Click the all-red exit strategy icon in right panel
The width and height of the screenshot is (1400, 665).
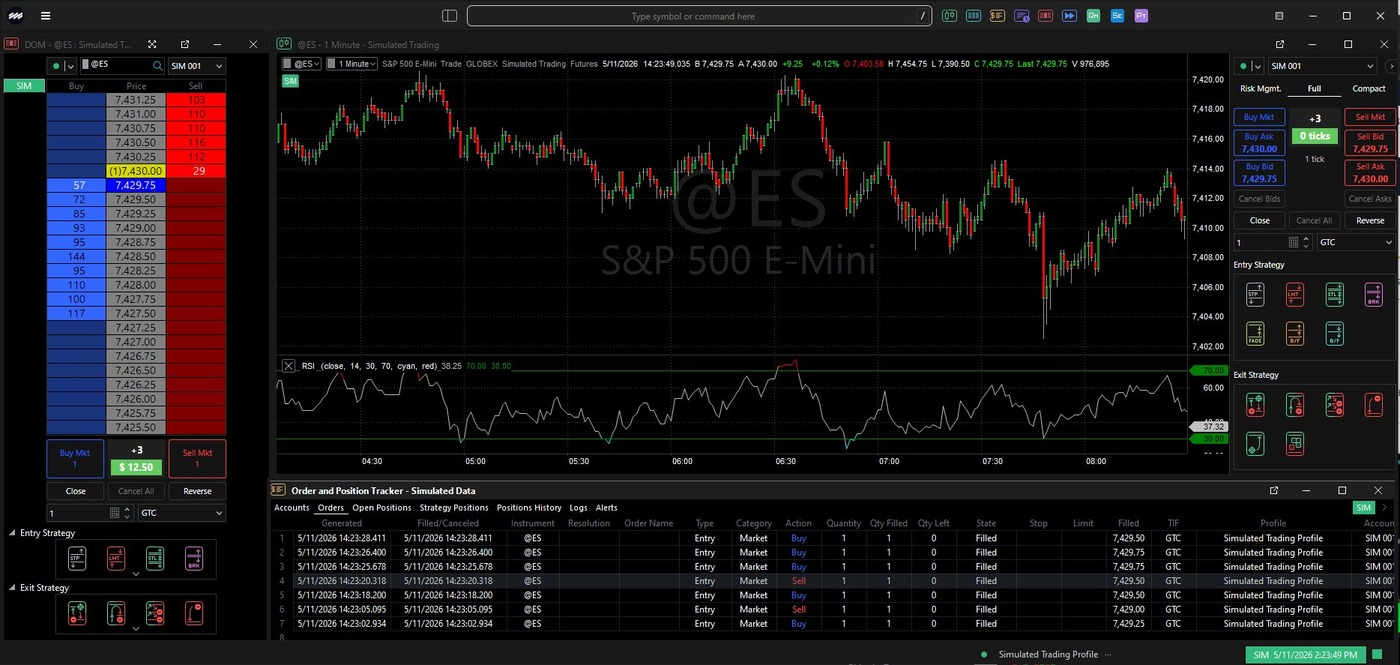pos(1374,404)
